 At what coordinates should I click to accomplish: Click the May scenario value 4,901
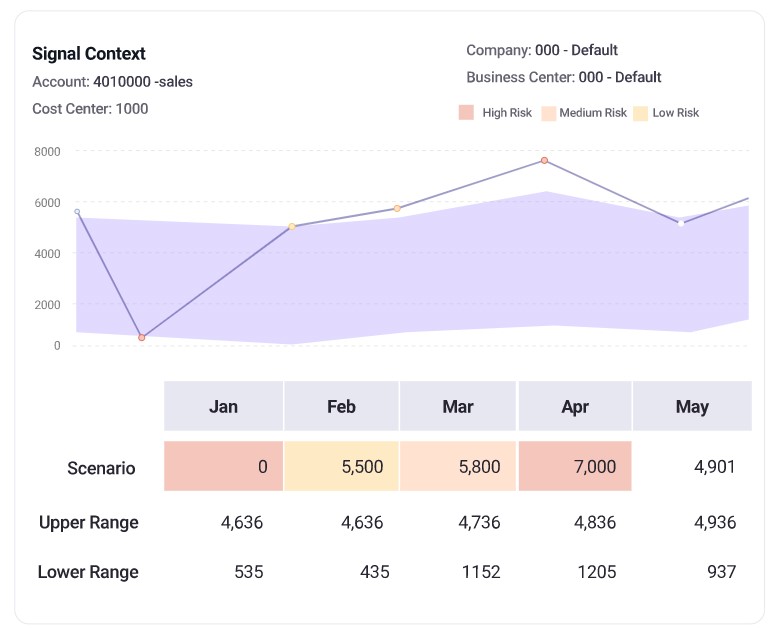pyautogui.click(x=692, y=466)
